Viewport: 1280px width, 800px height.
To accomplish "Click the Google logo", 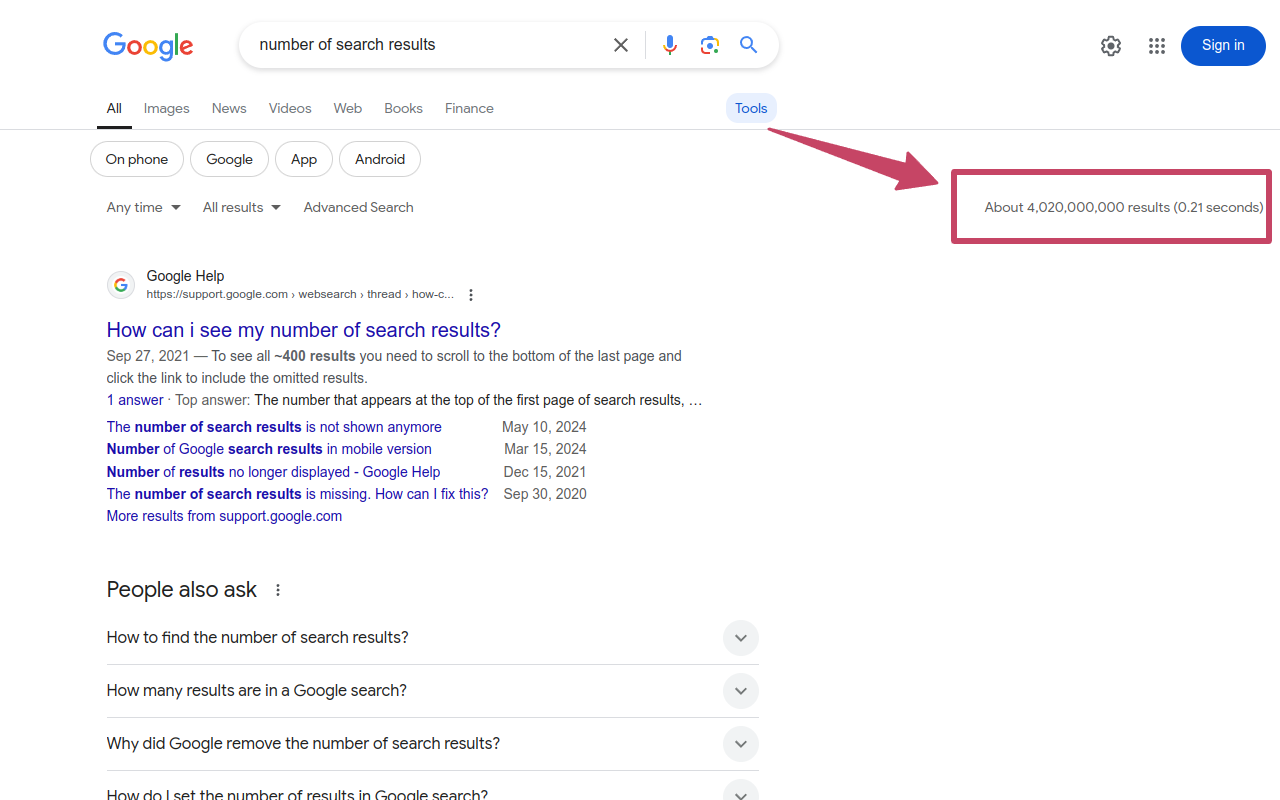I will pyautogui.click(x=148, y=46).
